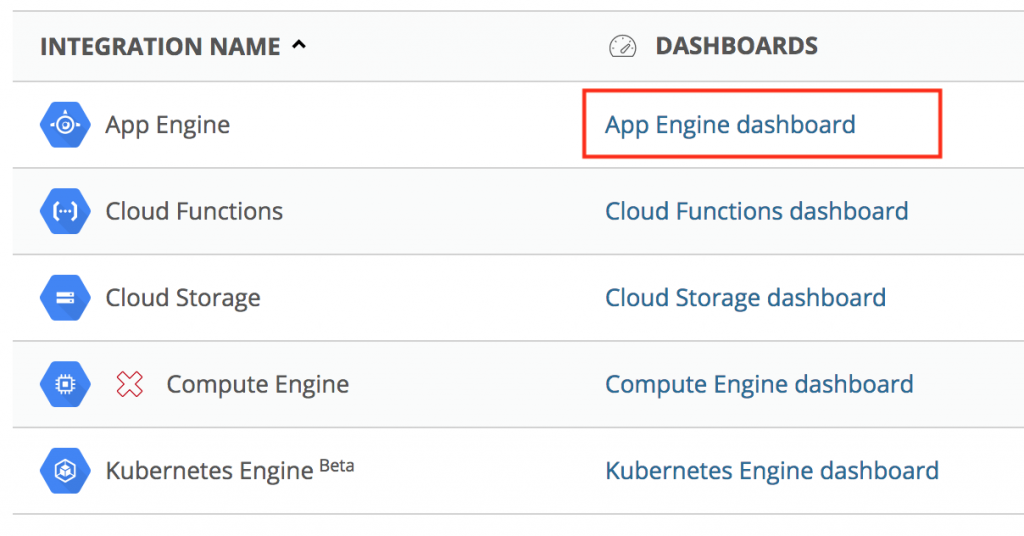Click the Compute Engine chip icon
The image size is (1024, 536).
click(65, 384)
